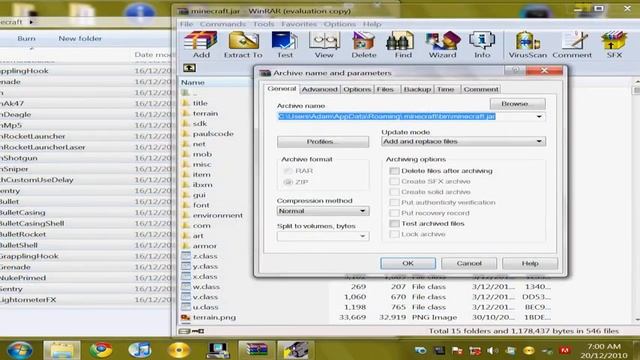Switch to the Comment tab

click(x=481, y=89)
